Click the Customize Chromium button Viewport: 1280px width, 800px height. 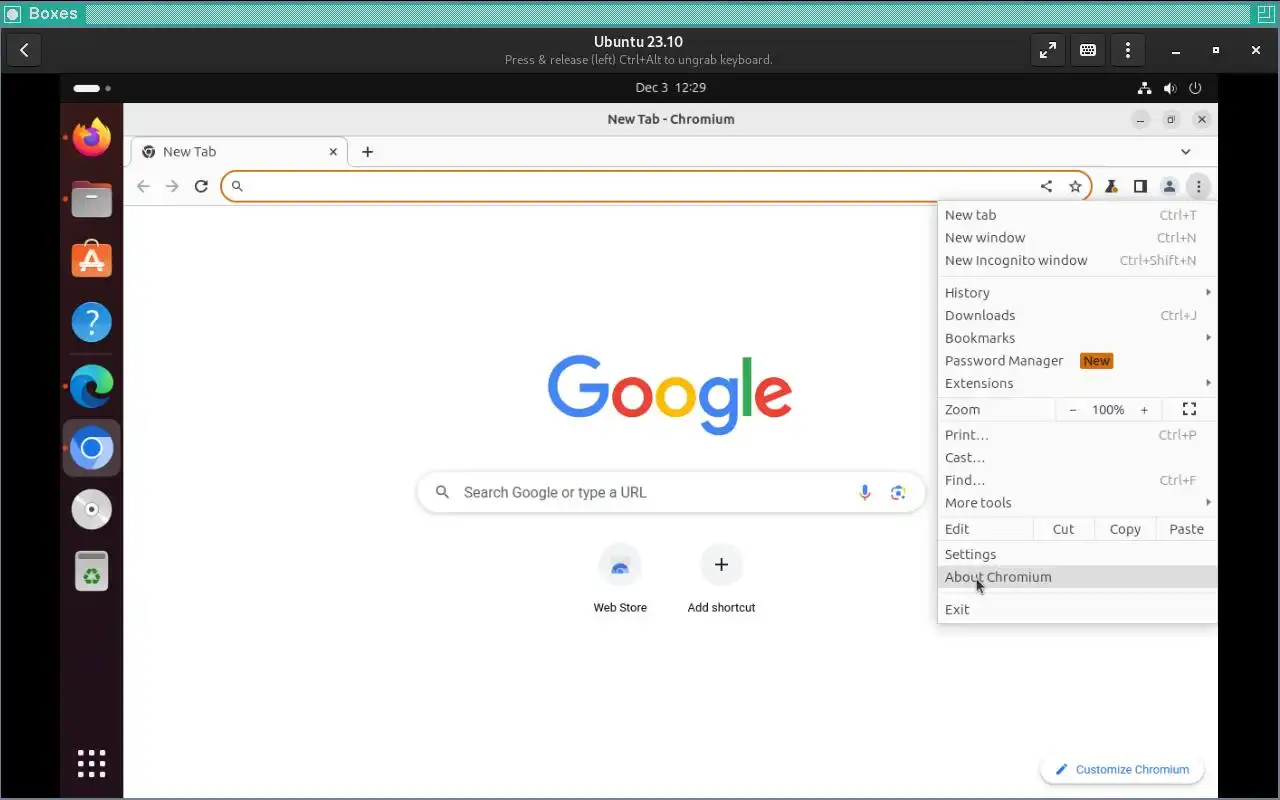pyautogui.click(x=1122, y=770)
